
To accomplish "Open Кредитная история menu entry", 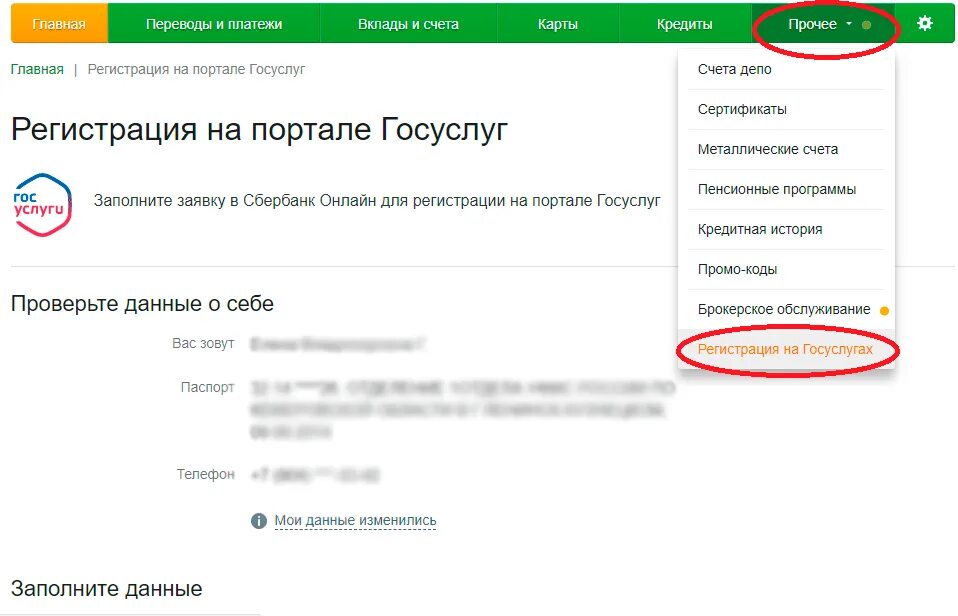I will pyautogui.click(x=786, y=229).
